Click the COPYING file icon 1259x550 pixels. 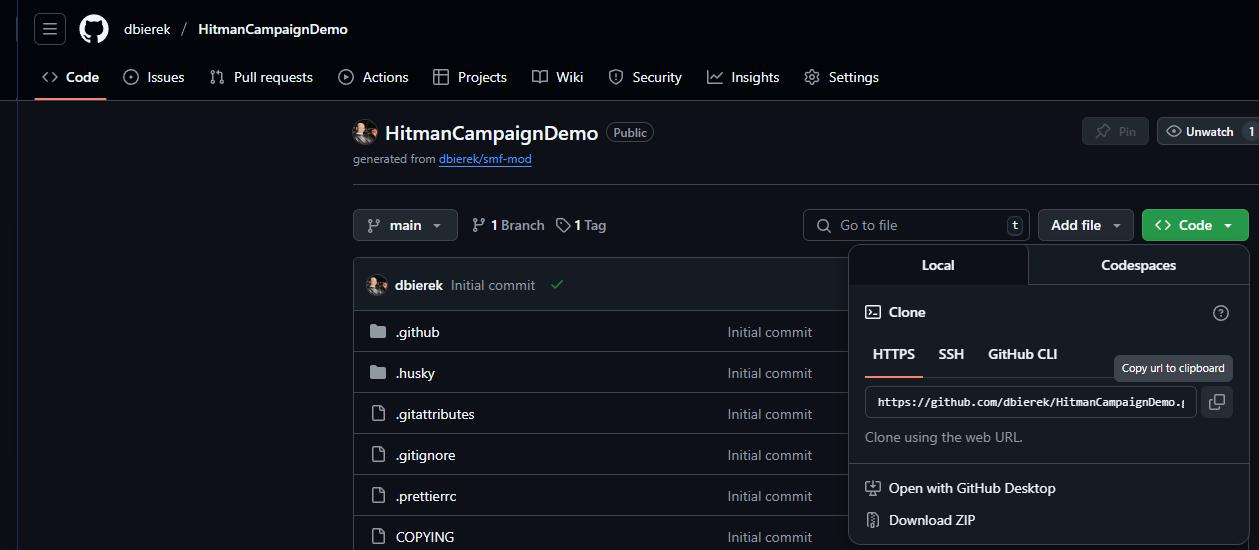click(378, 536)
